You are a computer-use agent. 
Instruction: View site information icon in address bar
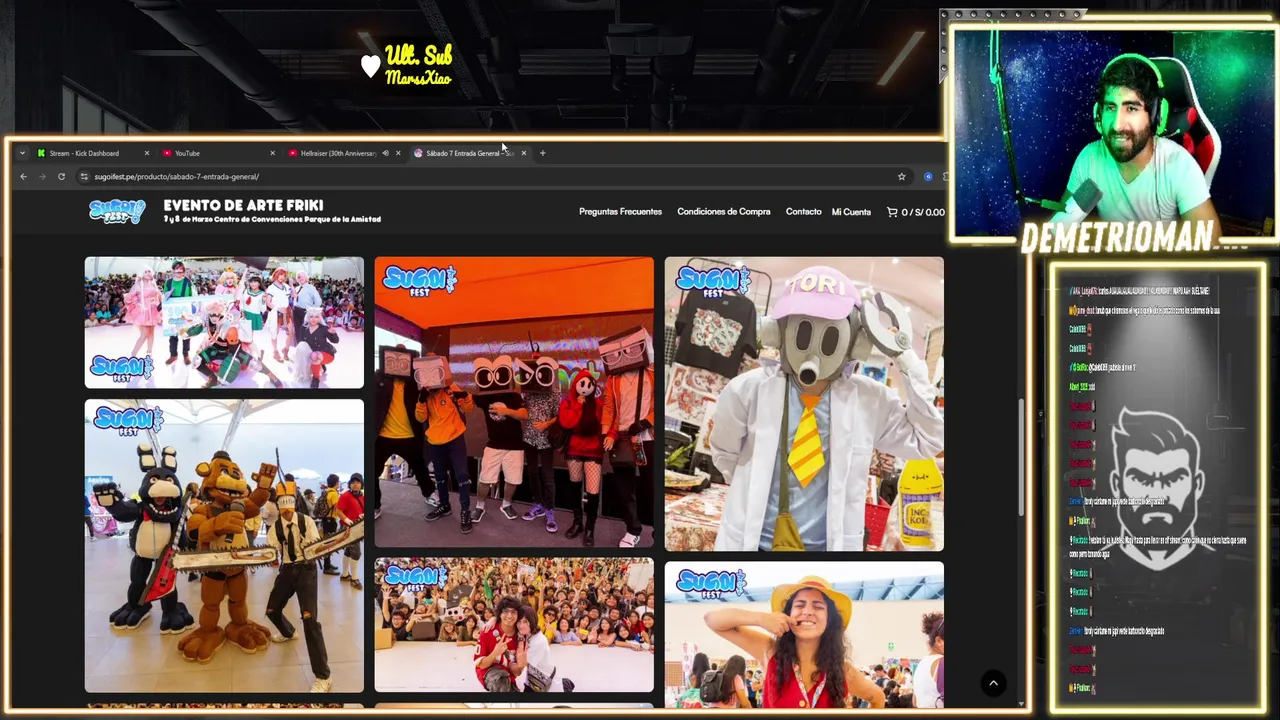84,176
